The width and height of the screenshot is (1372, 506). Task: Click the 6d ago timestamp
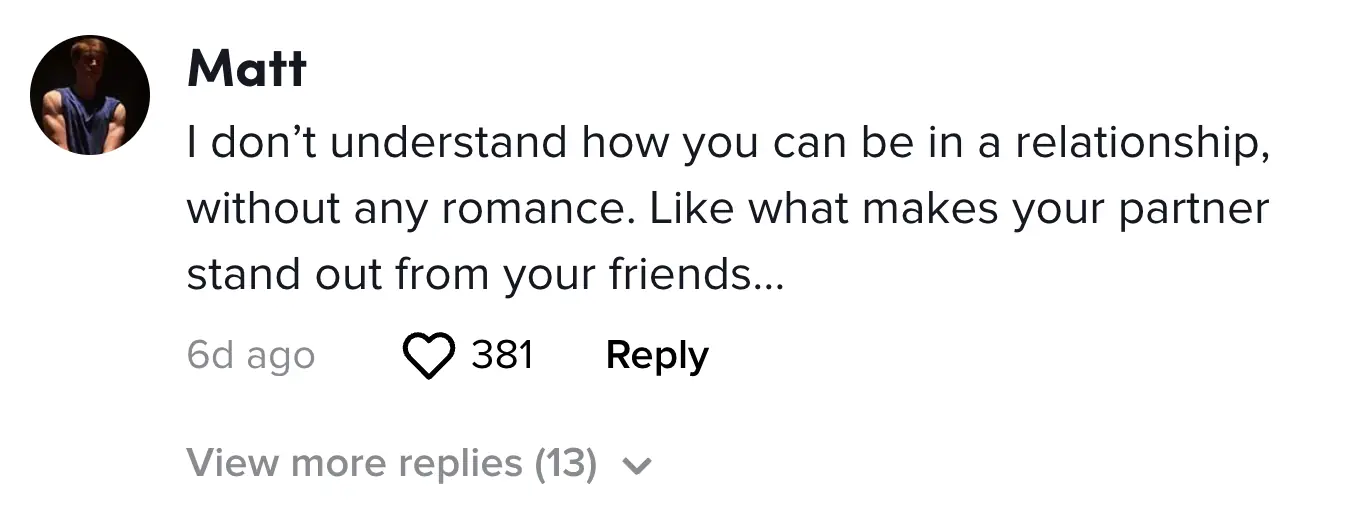pos(250,356)
